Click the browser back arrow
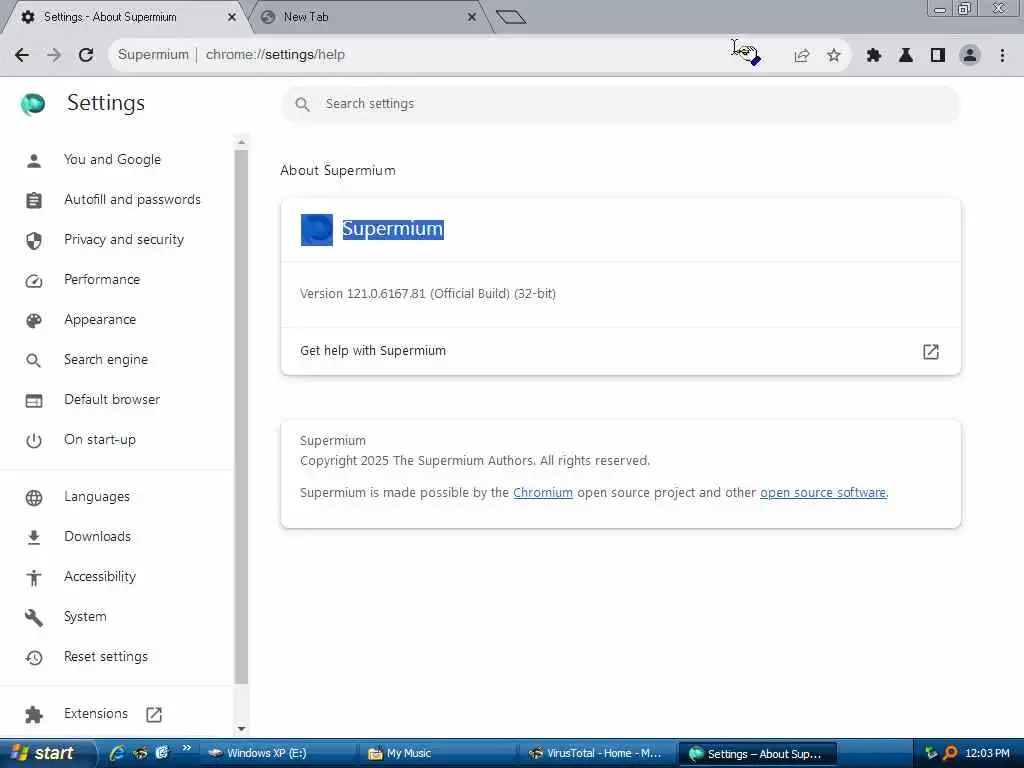Screen dimensions: 1024x768 coord(22,55)
